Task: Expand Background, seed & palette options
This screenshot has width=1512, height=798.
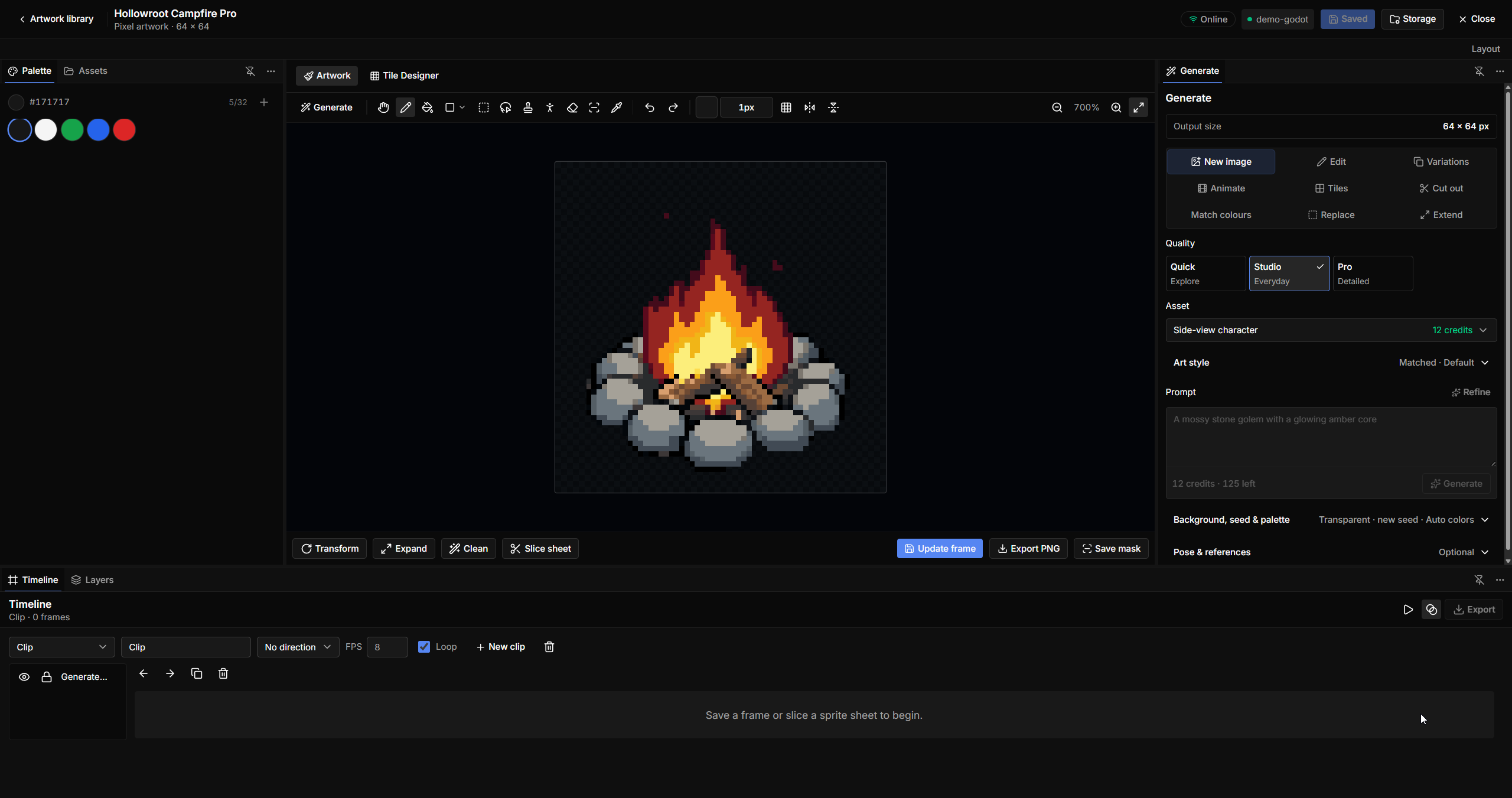Action: (x=1331, y=520)
